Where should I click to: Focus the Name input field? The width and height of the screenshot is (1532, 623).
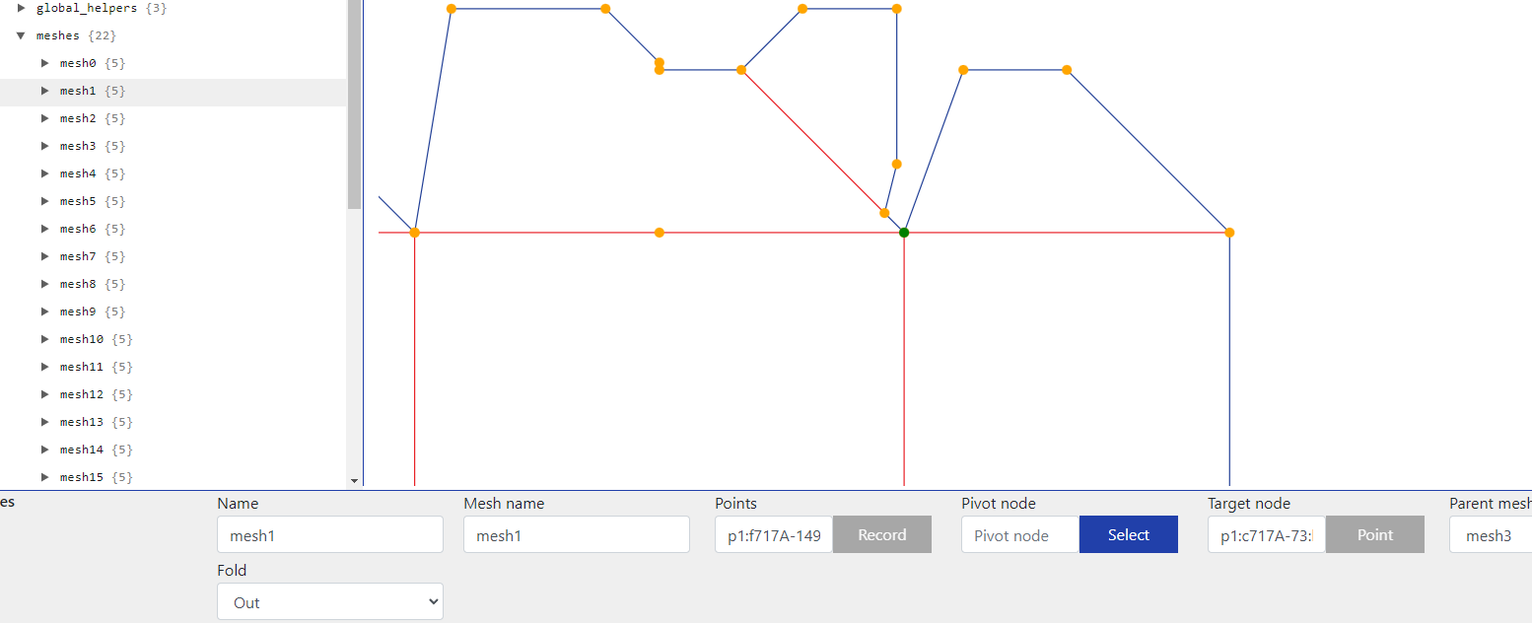[330, 535]
